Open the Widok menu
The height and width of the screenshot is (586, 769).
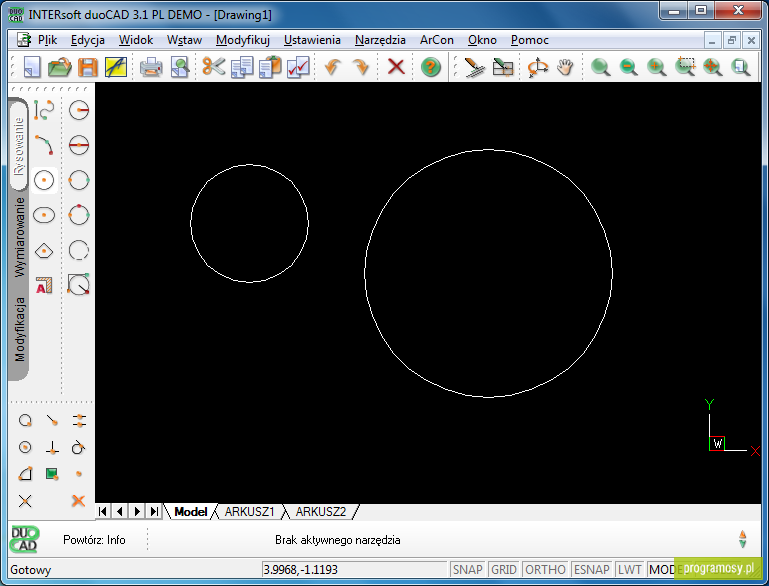[x=136, y=40]
